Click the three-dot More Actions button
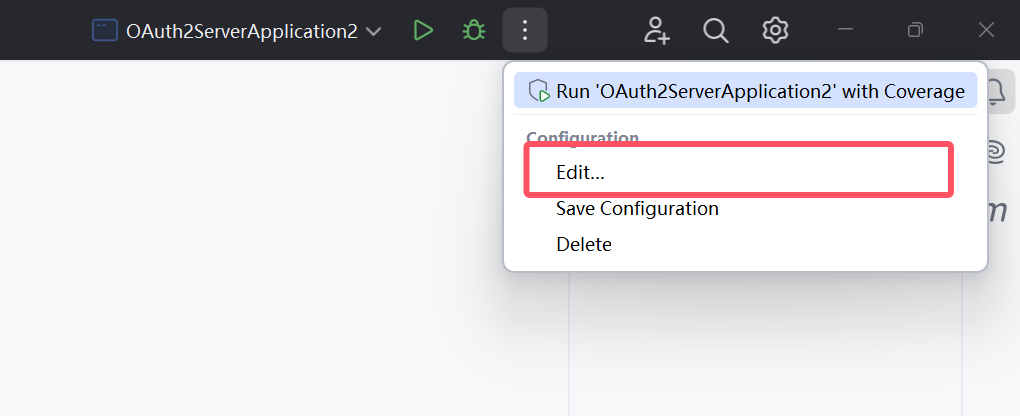The width and height of the screenshot is (1020, 416). pyautogui.click(x=525, y=30)
